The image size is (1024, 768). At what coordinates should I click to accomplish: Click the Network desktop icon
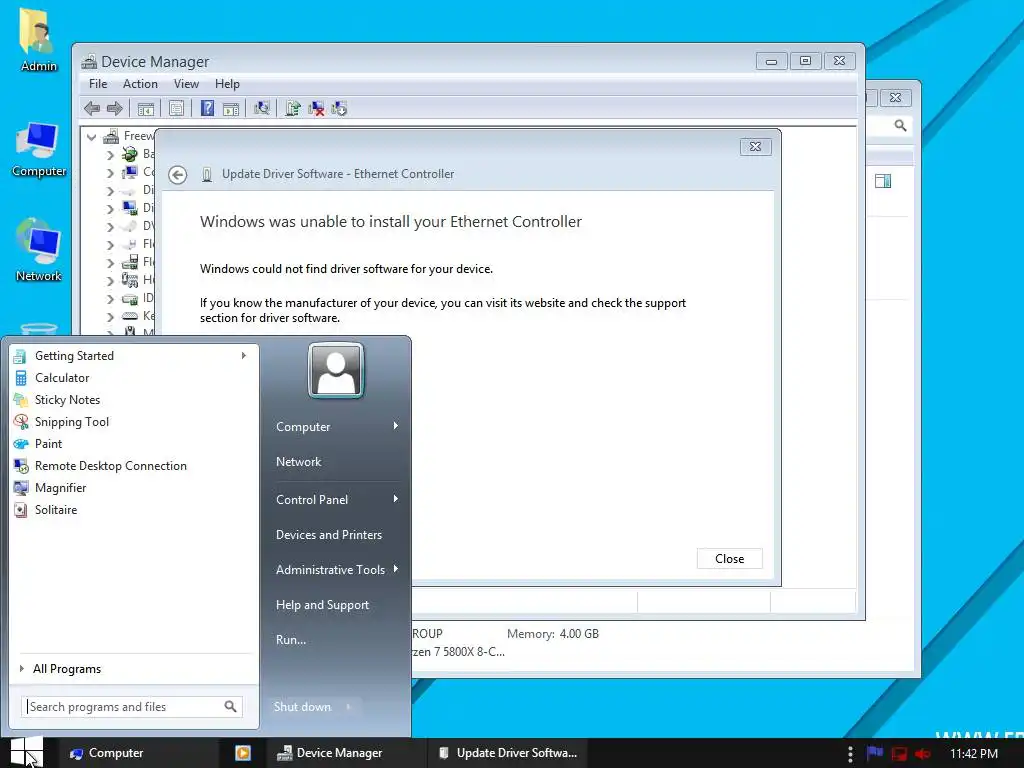tap(39, 249)
